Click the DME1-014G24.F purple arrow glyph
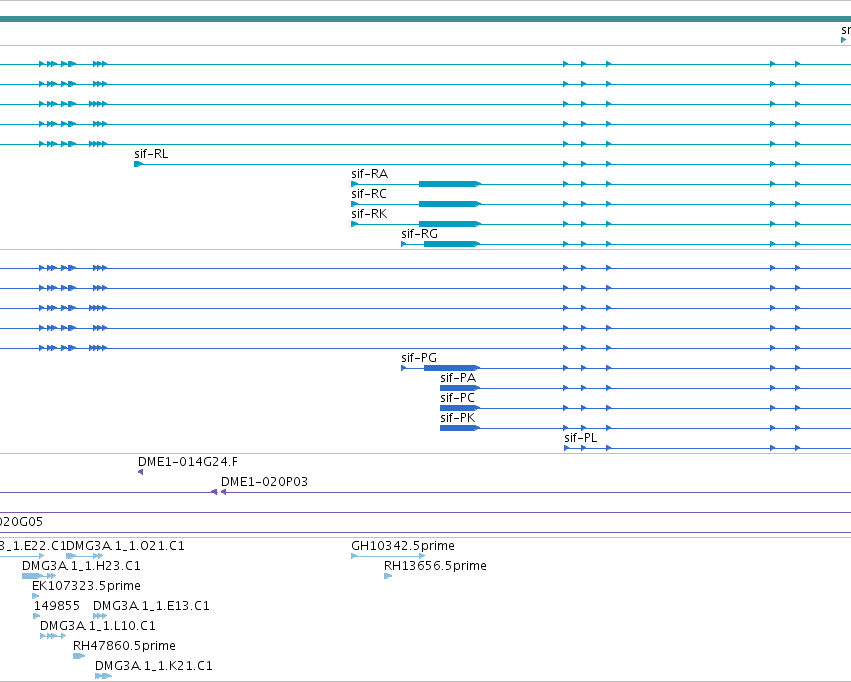 pos(141,473)
